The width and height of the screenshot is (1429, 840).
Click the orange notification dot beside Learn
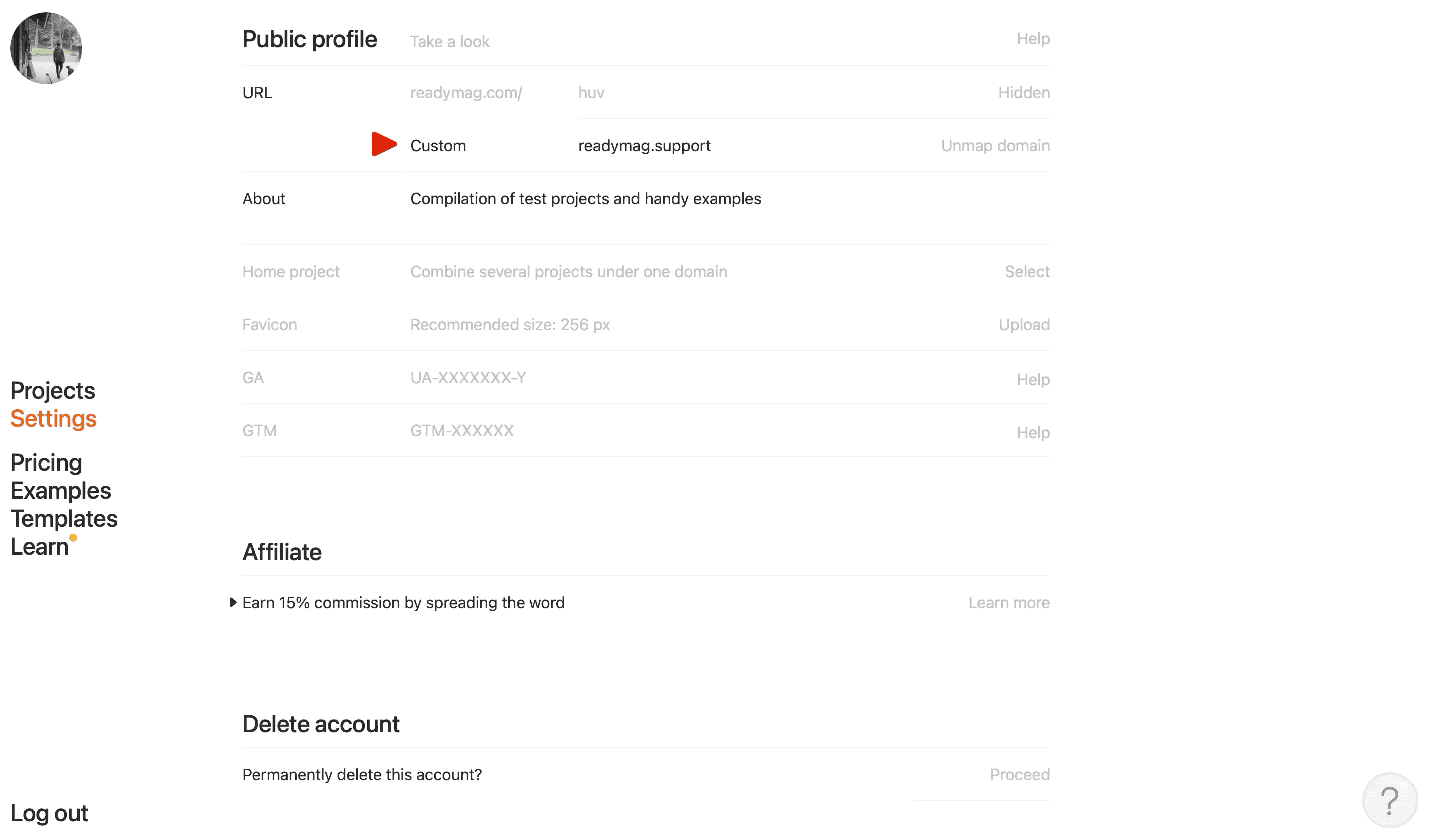(x=73, y=537)
